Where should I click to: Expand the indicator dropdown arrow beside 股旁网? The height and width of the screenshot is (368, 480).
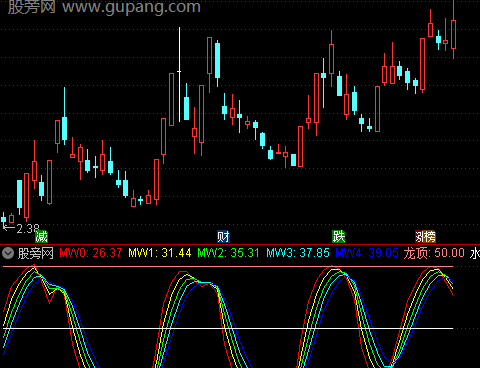[8, 253]
